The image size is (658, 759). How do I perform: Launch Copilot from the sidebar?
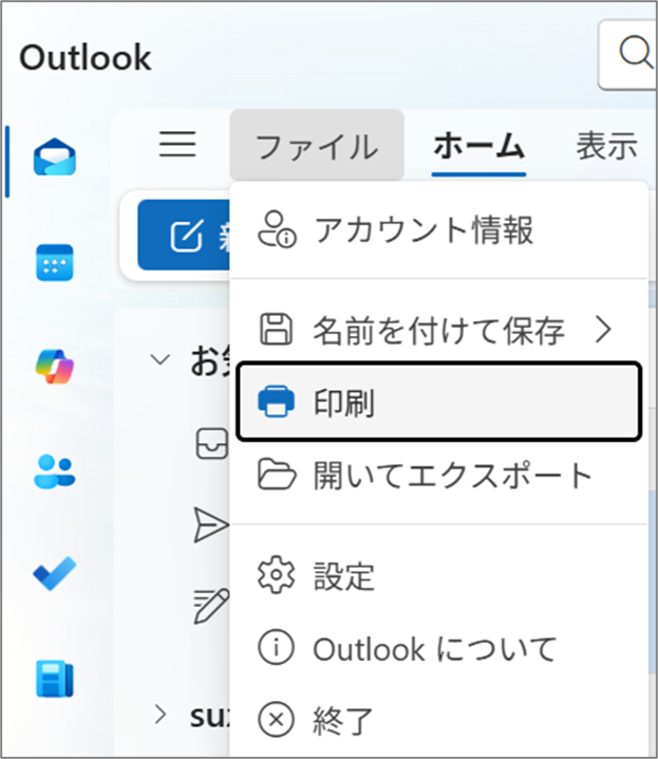pyautogui.click(x=55, y=366)
